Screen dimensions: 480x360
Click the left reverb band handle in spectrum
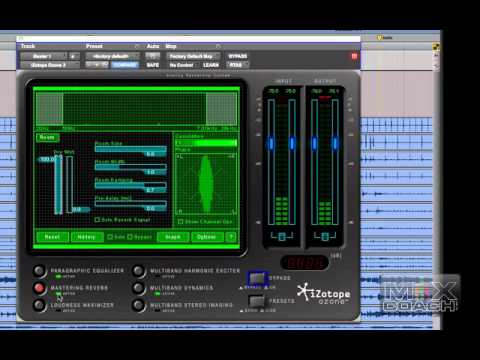coord(49,108)
